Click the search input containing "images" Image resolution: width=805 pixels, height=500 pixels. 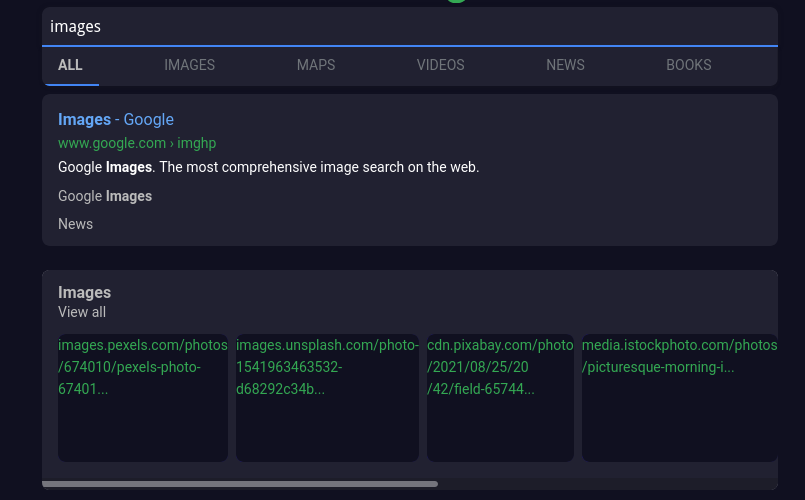tap(410, 27)
